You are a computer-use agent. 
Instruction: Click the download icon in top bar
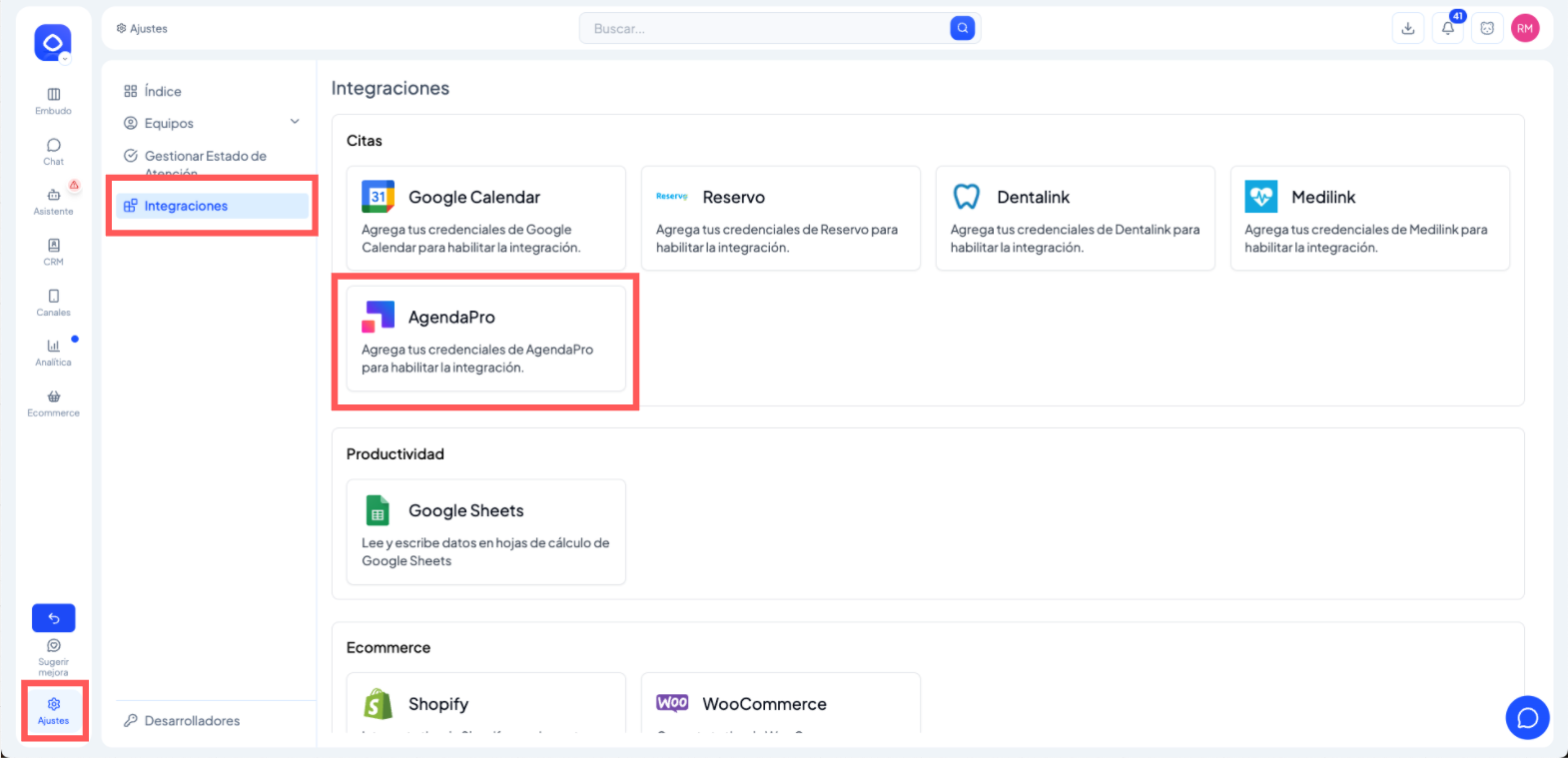coord(1407,29)
